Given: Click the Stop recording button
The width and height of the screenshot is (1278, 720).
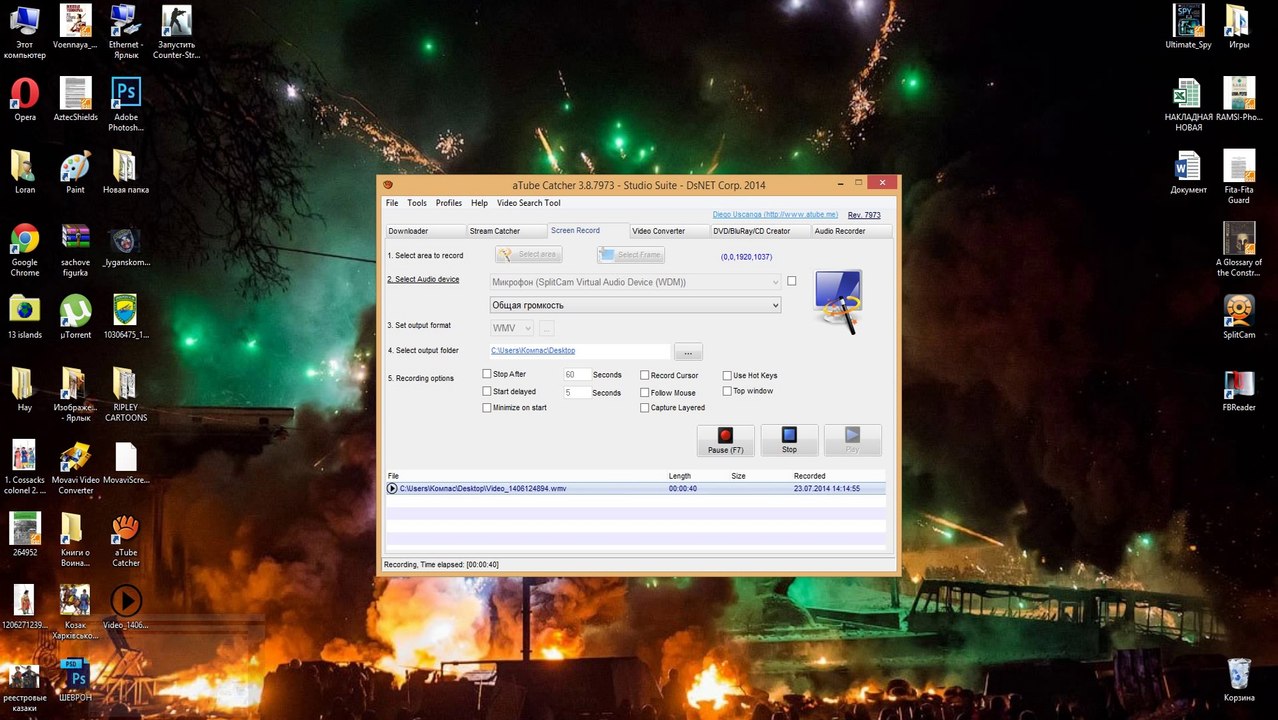Looking at the screenshot, I should (789, 440).
